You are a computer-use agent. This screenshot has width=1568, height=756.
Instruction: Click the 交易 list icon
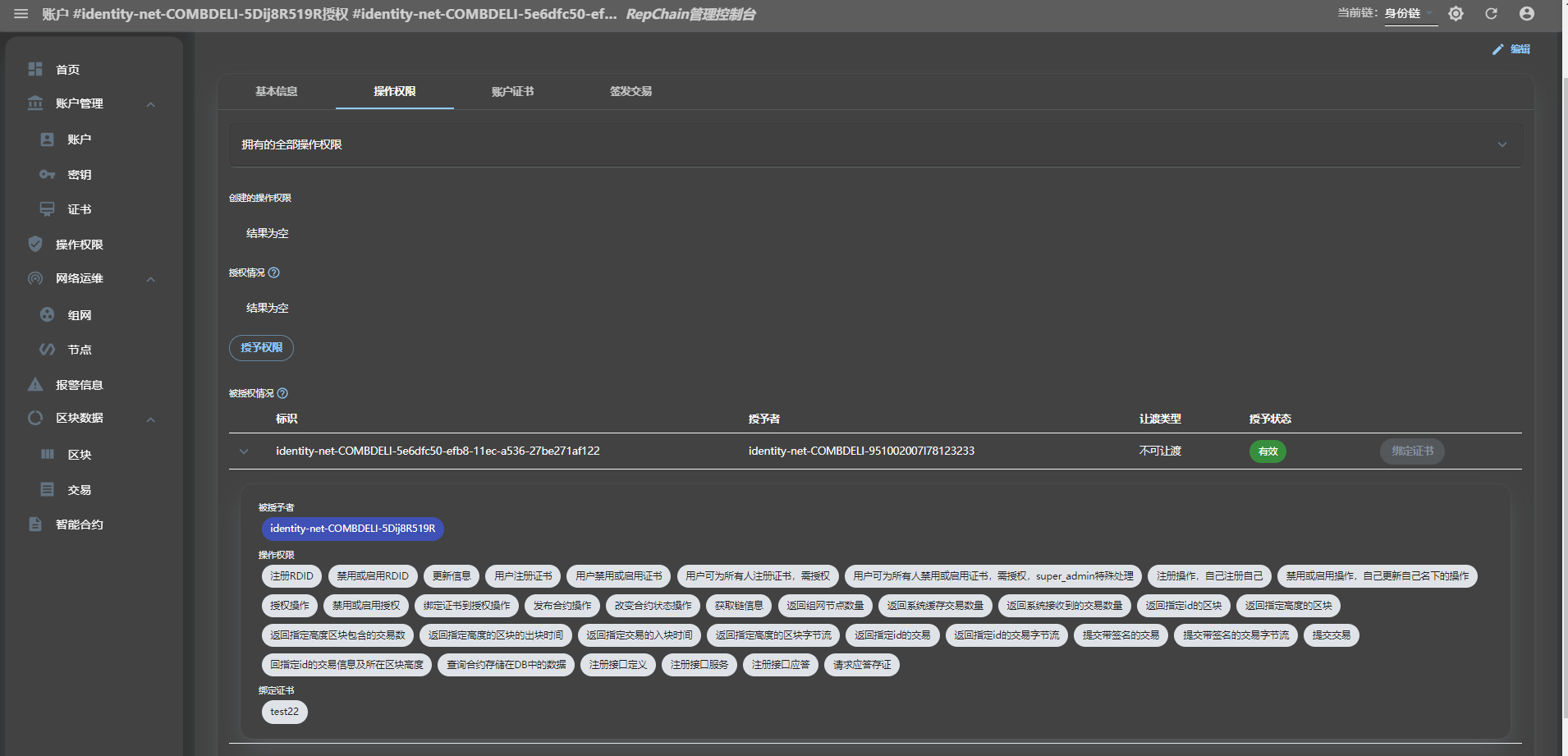click(48, 489)
